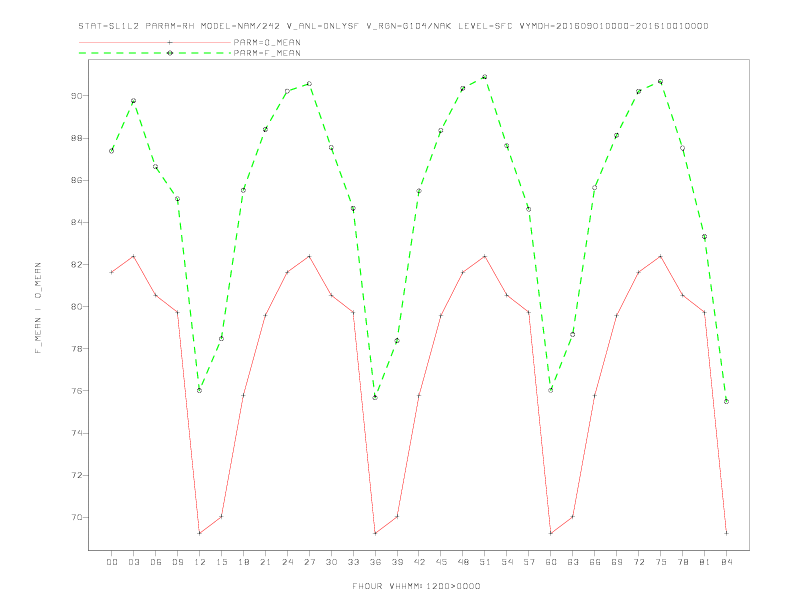This screenshot has width=792, height=612.
Task: Select the red O_MEAN point at hour 00
Action: coord(112,272)
